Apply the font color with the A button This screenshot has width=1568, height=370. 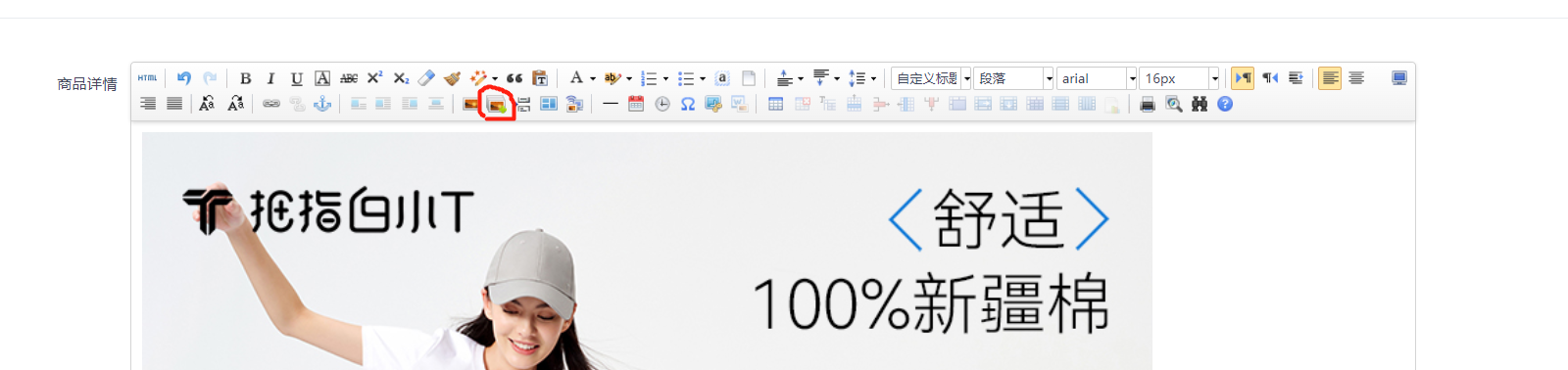point(576,78)
